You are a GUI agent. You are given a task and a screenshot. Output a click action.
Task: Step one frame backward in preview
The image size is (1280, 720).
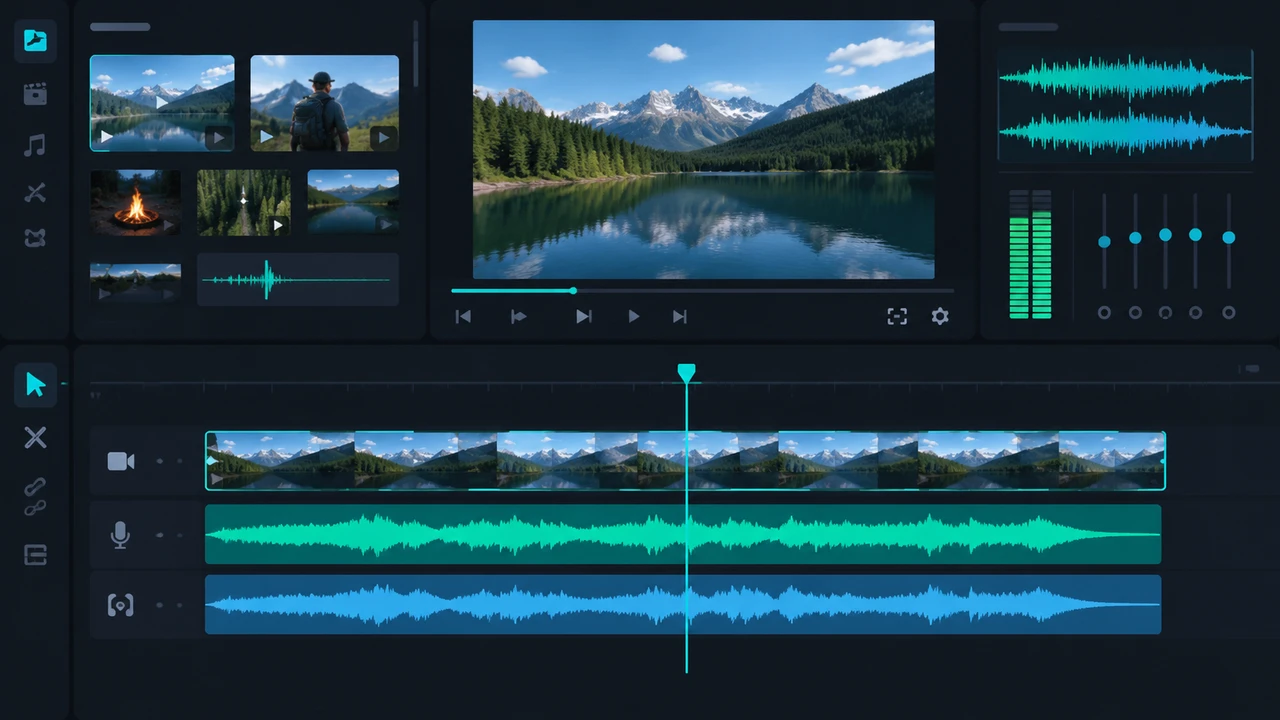pyautogui.click(x=518, y=317)
